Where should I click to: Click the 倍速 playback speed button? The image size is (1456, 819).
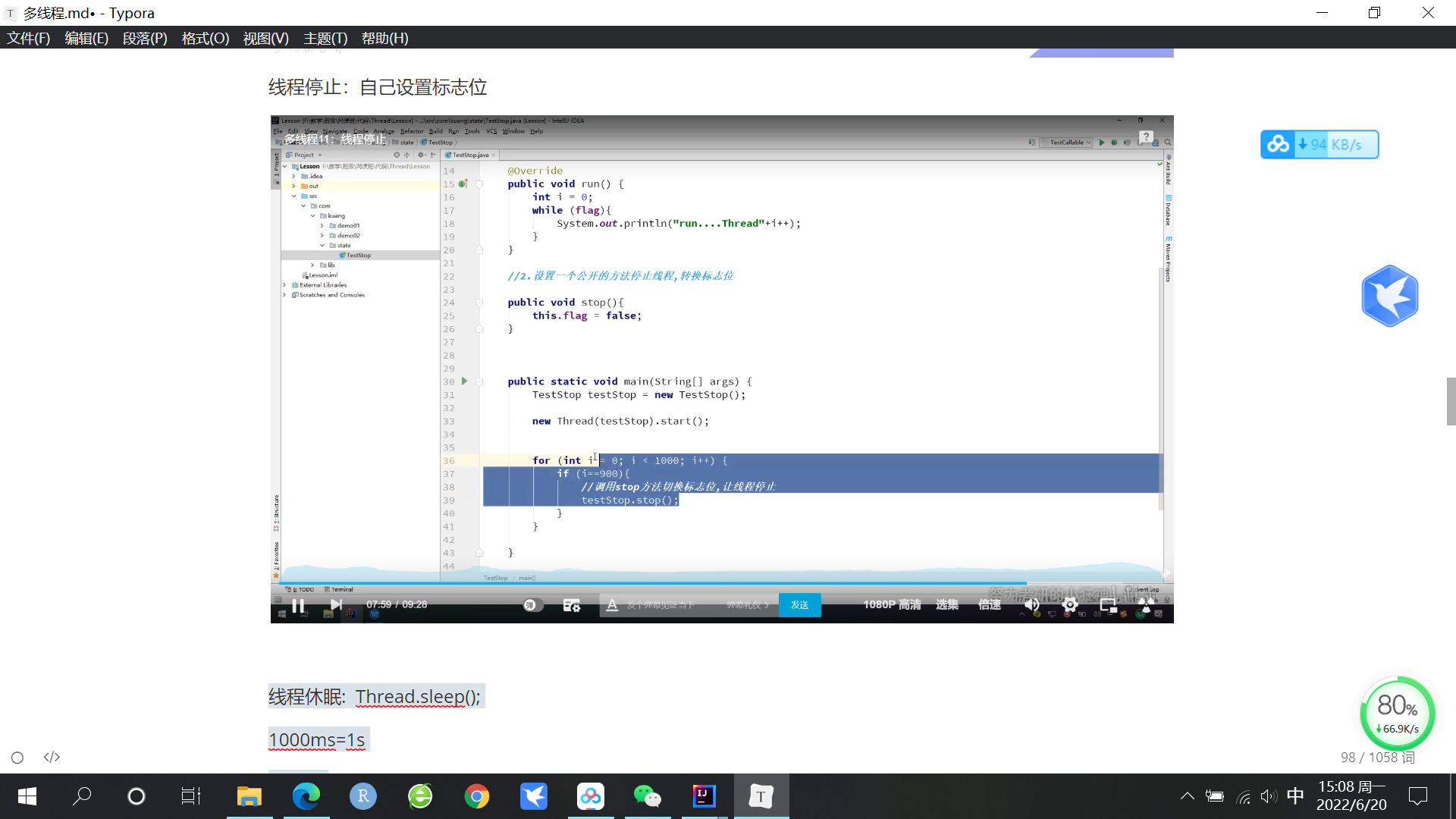(x=989, y=605)
